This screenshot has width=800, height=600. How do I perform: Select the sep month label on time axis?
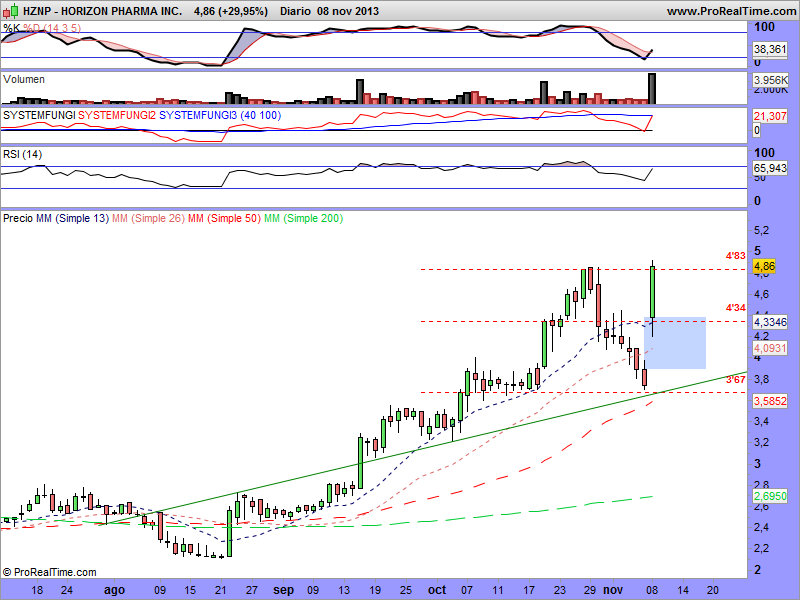coord(283,590)
